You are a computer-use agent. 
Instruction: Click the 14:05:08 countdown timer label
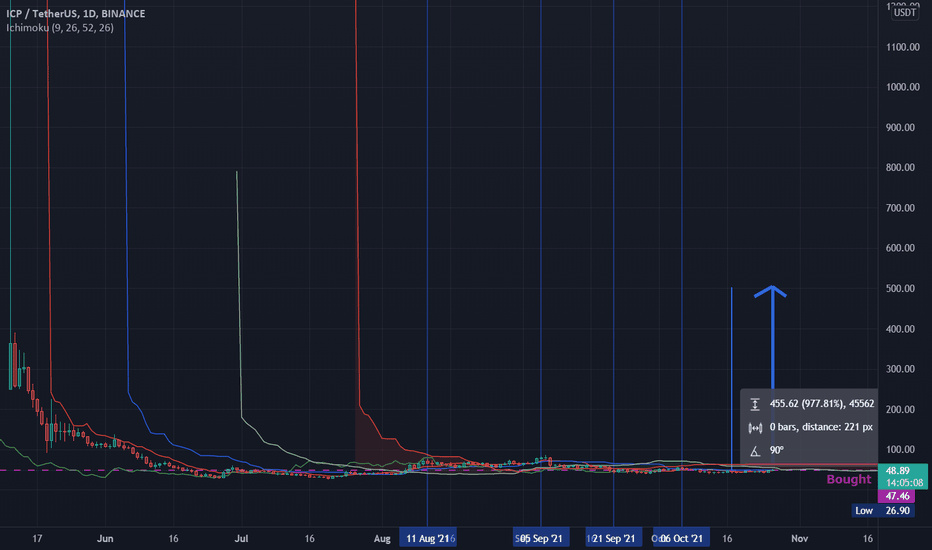pyautogui.click(x=905, y=483)
